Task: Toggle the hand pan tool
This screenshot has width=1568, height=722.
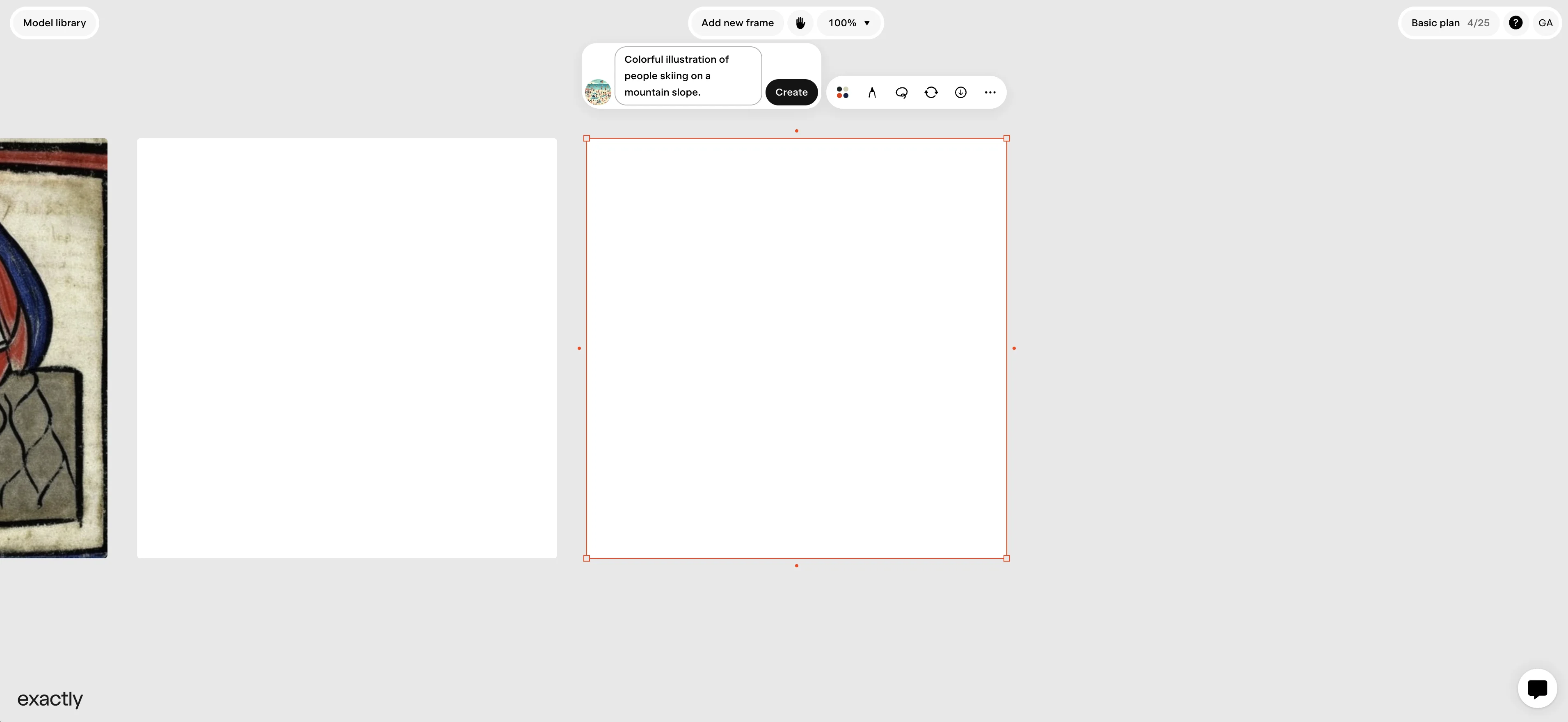Action: 800,23
